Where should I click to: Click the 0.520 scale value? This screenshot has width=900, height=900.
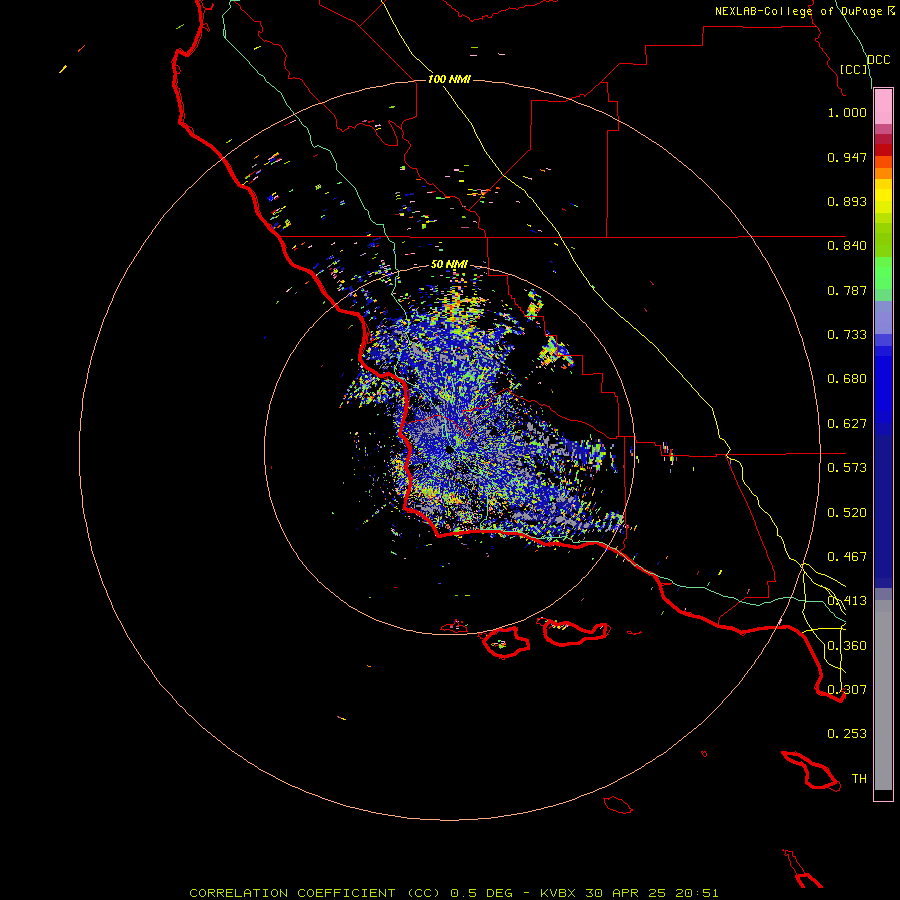pyautogui.click(x=847, y=513)
